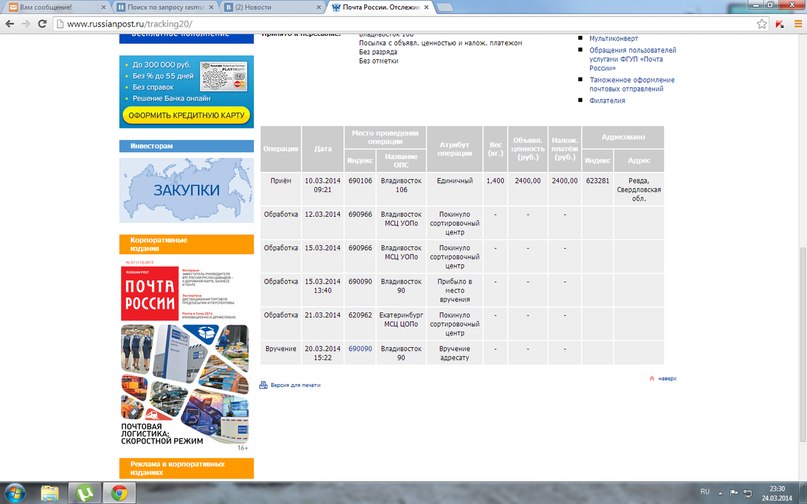Click the page vertical scrollbar thumb
Screen dimensions: 807x504
(x=802, y=345)
